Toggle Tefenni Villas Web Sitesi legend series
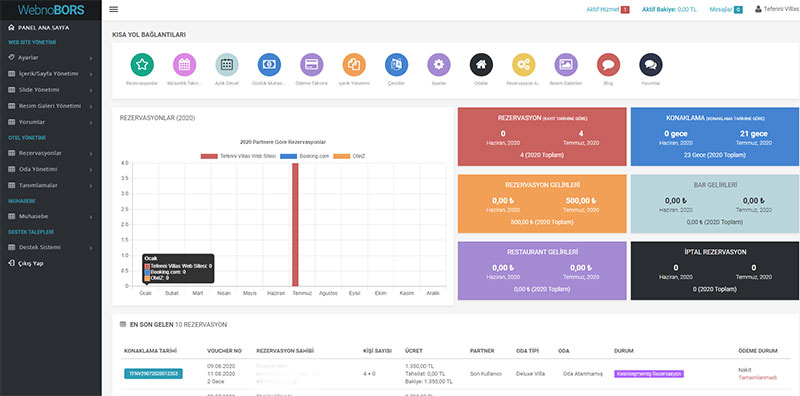Screen dimensions: 800x396 click(x=238, y=156)
